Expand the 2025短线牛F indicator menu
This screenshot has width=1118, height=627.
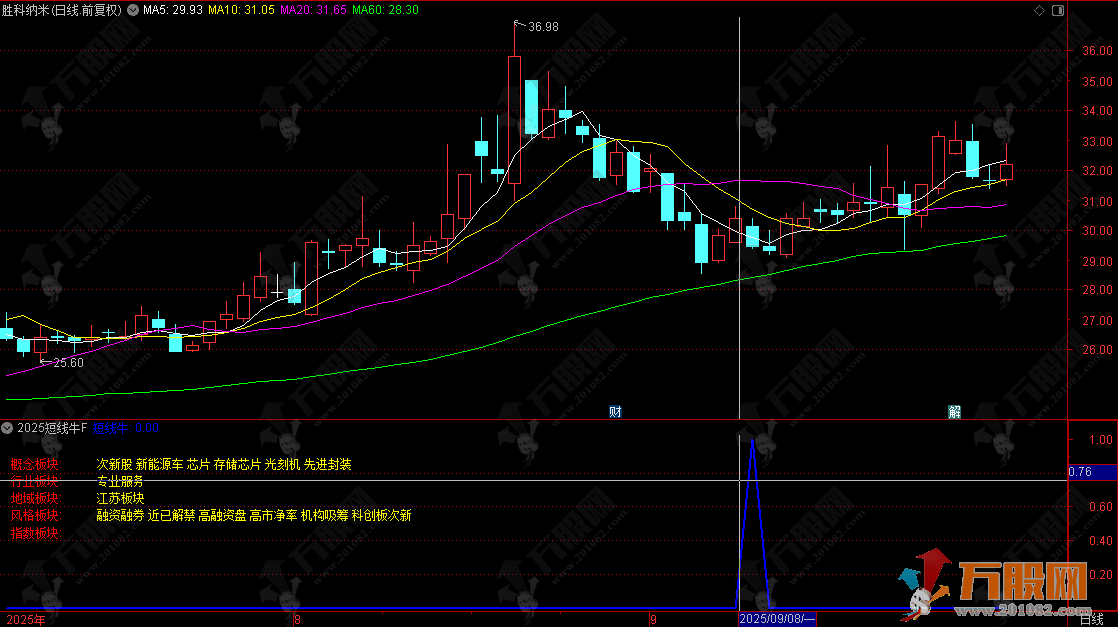9,428
